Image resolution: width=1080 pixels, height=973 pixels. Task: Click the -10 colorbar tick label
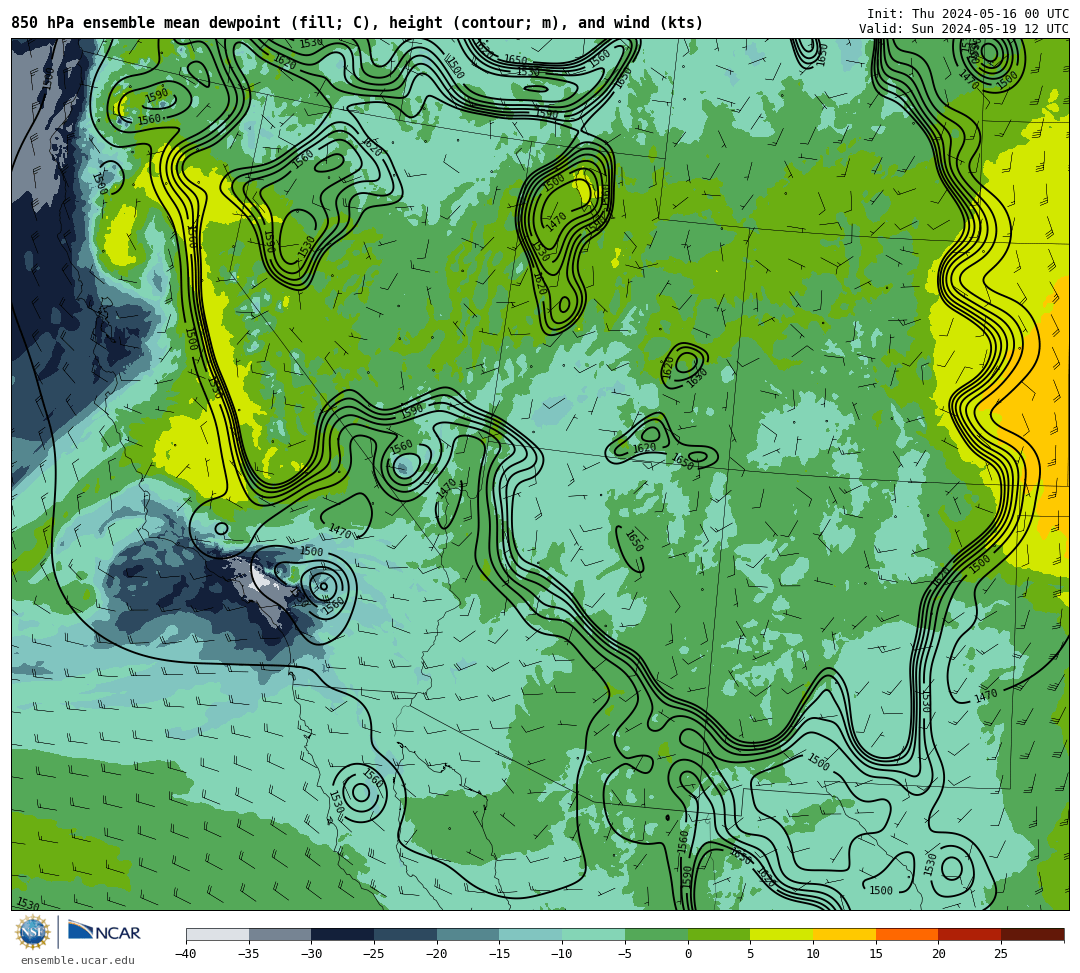click(561, 954)
